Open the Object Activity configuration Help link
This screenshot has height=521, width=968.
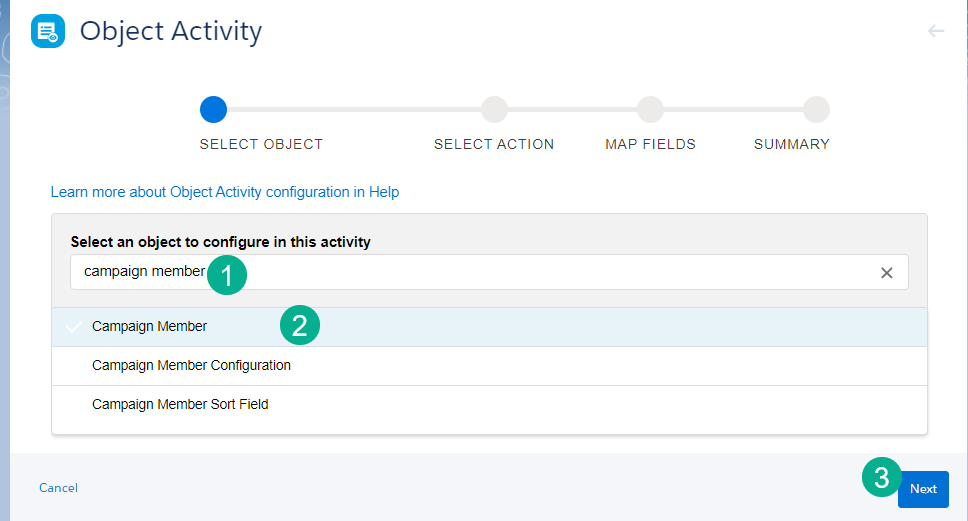coord(225,192)
